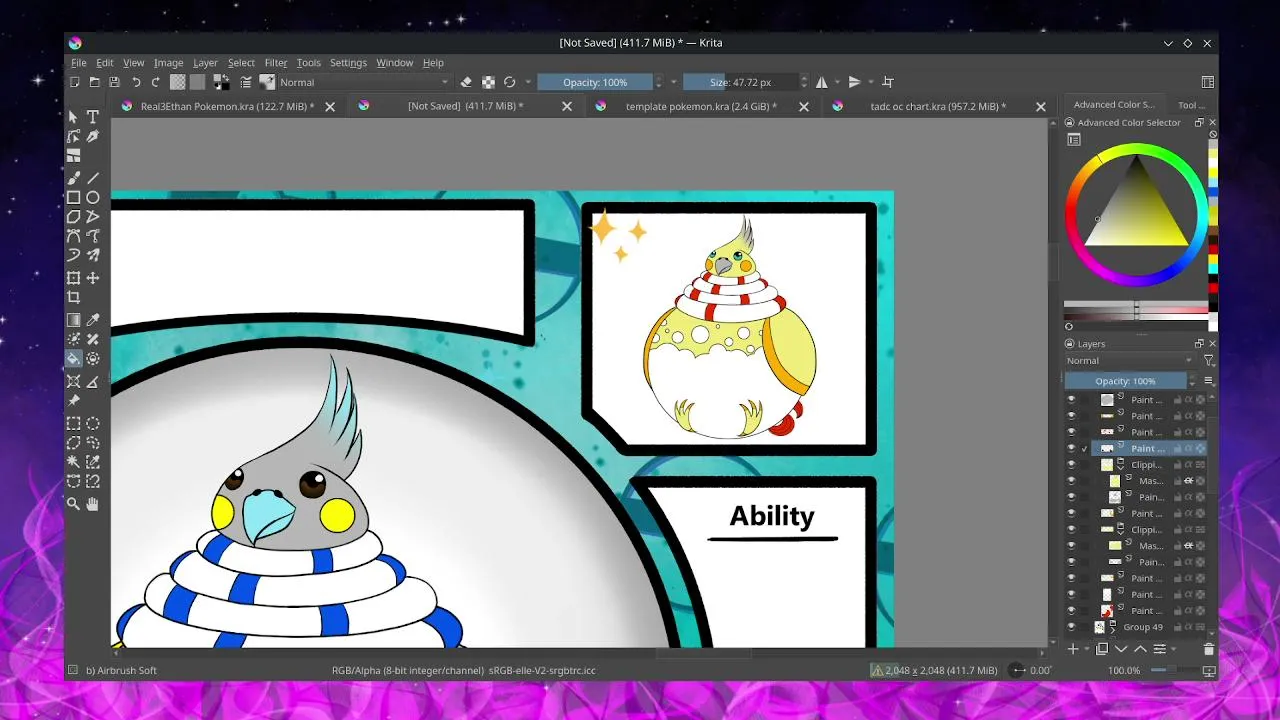Switch to the tadc oc chart.kra tab
The width and height of the screenshot is (1280, 720).
(x=938, y=106)
